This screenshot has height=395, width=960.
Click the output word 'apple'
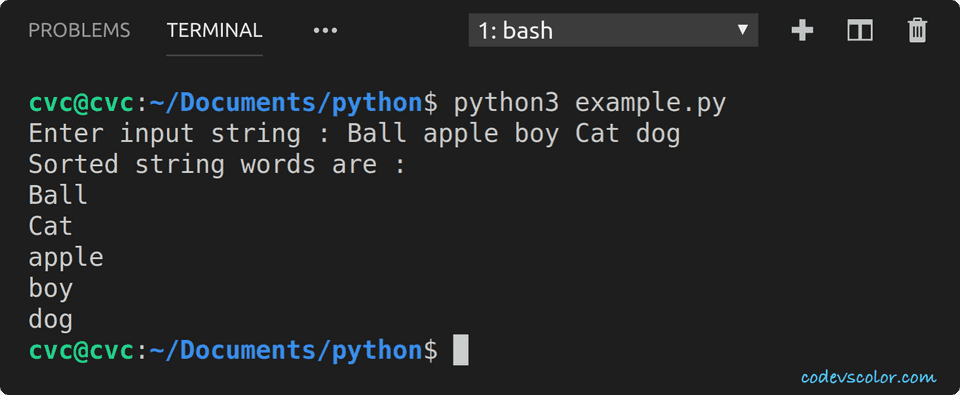(x=66, y=258)
